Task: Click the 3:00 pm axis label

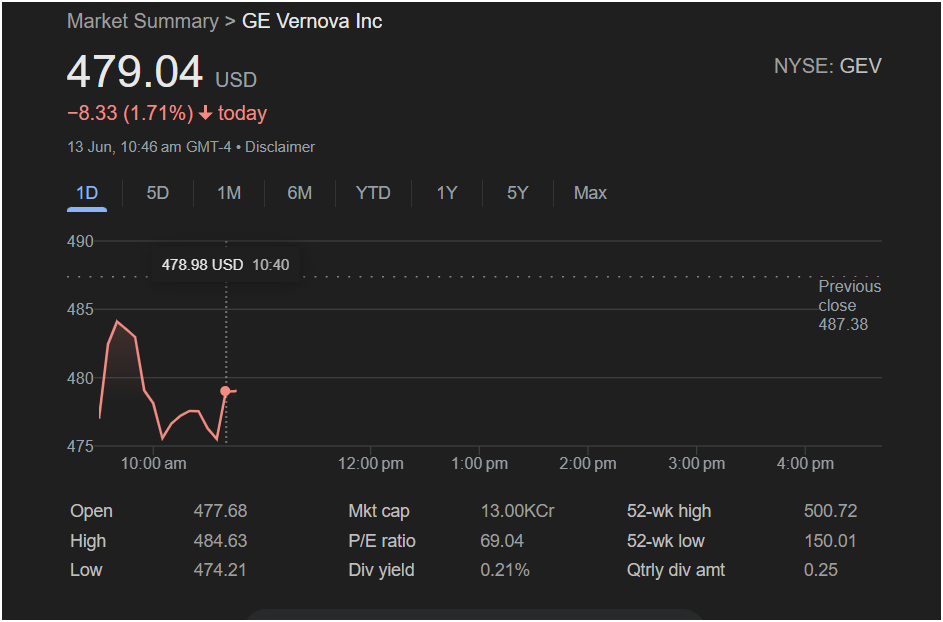Action: click(x=696, y=464)
